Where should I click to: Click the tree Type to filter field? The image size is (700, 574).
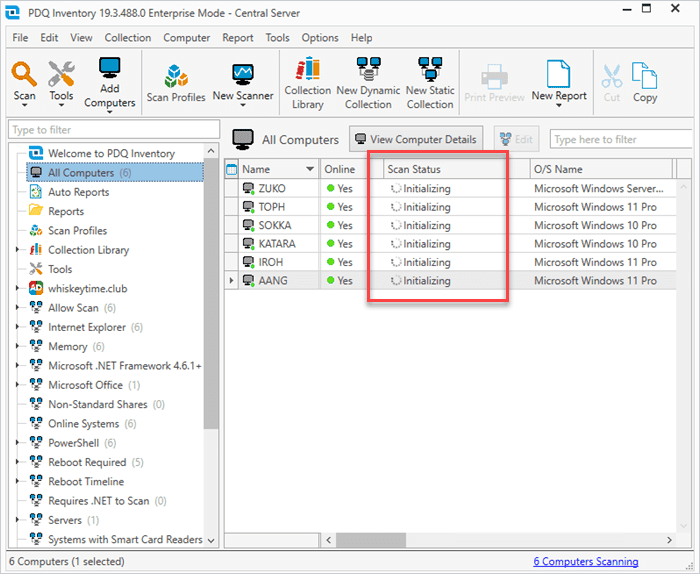point(114,129)
